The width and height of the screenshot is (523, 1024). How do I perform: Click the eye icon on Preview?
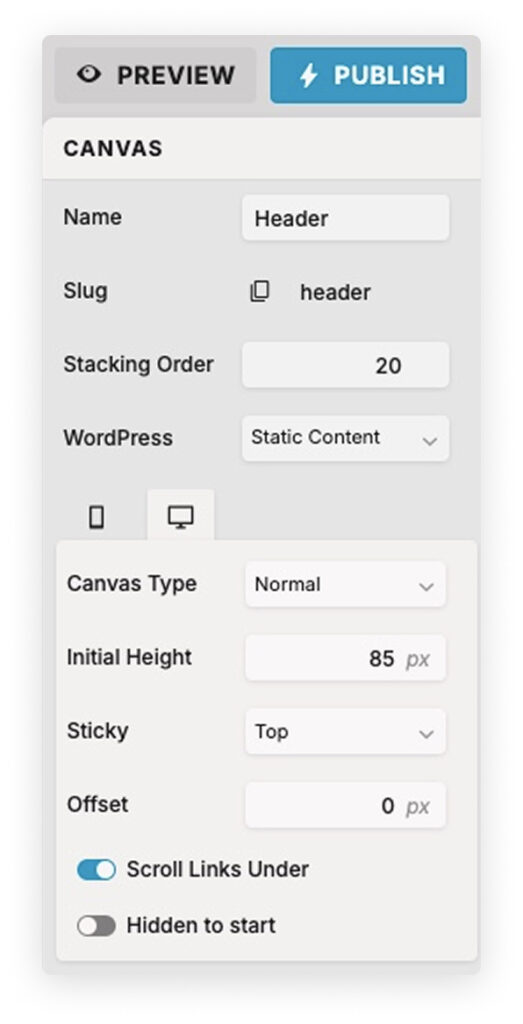[89, 74]
